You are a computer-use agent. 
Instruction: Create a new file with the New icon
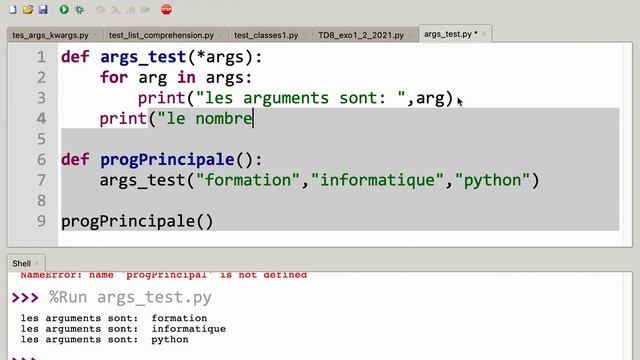(x=13, y=9)
